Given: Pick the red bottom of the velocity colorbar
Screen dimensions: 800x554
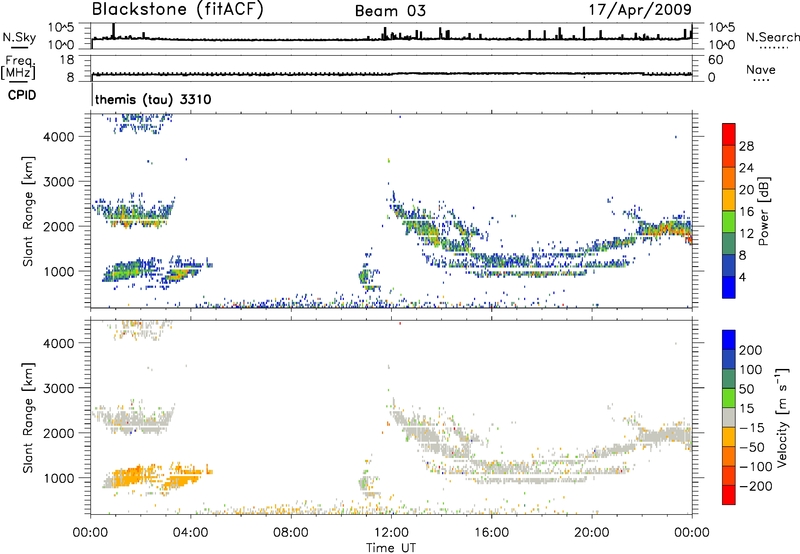Looking at the screenshot, I should click(729, 495).
